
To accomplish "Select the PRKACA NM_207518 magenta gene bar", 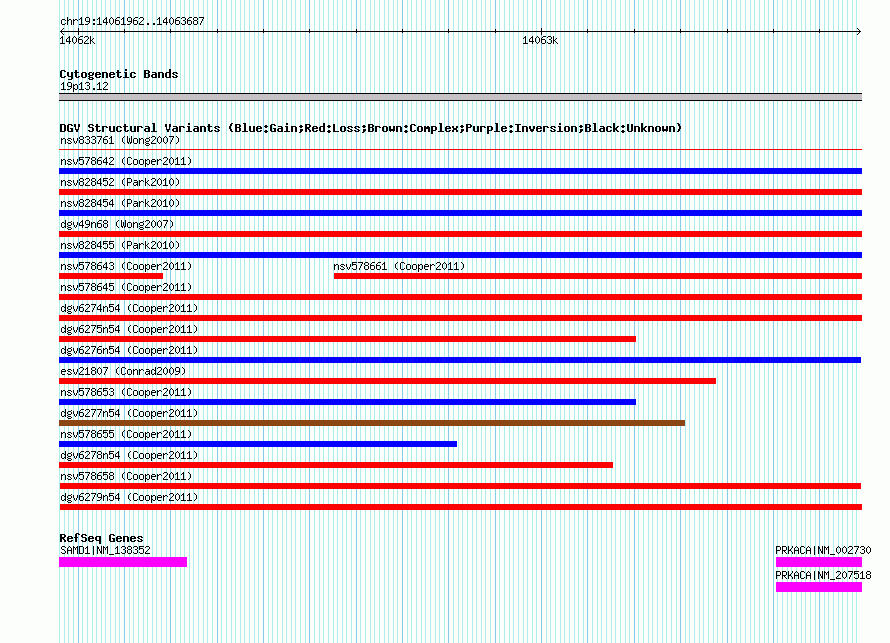I will (819, 587).
